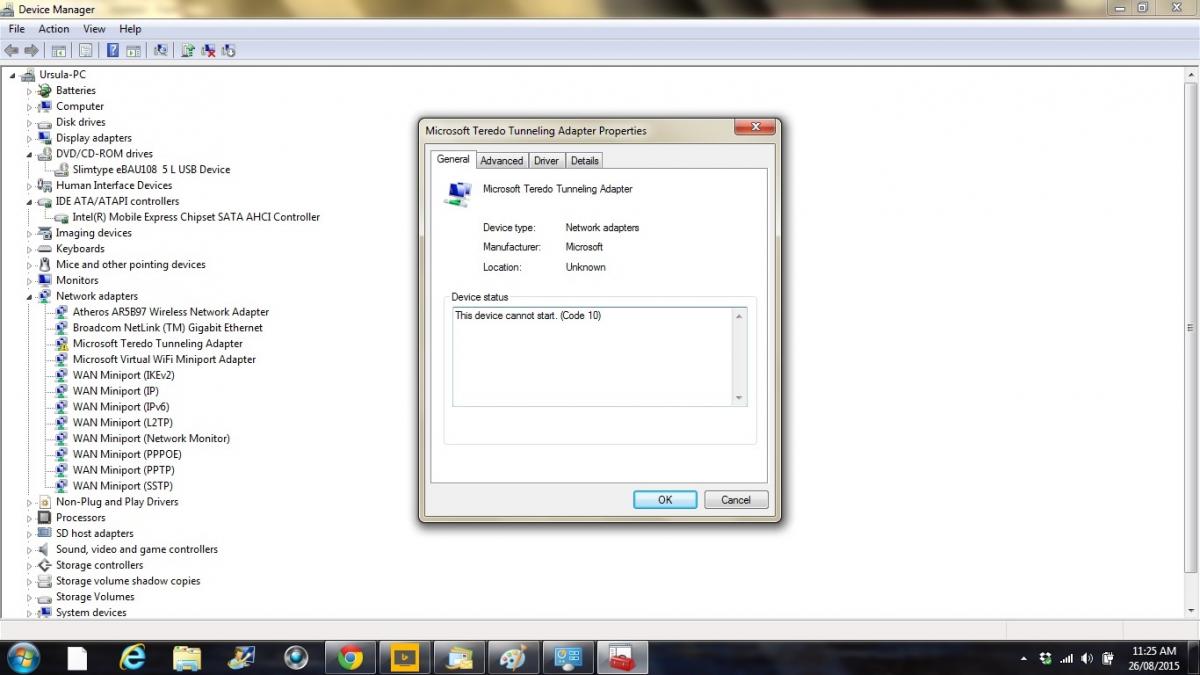Click network adapter icon in Properties dialog
This screenshot has height=675, width=1200.
point(458,194)
